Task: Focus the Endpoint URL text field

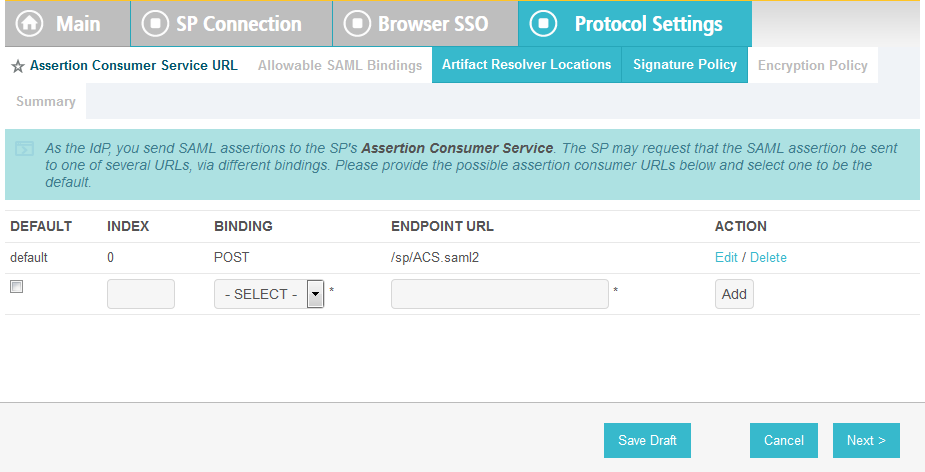Action: tap(499, 294)
